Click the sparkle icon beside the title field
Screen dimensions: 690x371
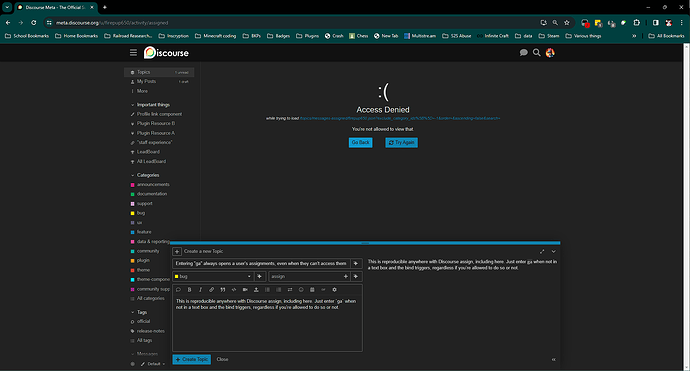(x=356, y=264)
